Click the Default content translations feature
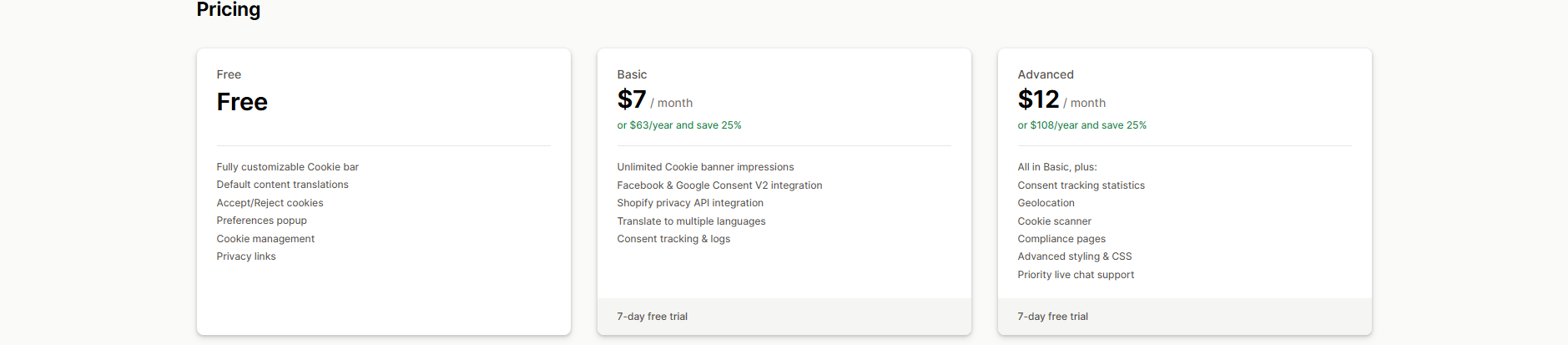Image resolution: width=1568 pixels, height=345 pixels. 282,185
